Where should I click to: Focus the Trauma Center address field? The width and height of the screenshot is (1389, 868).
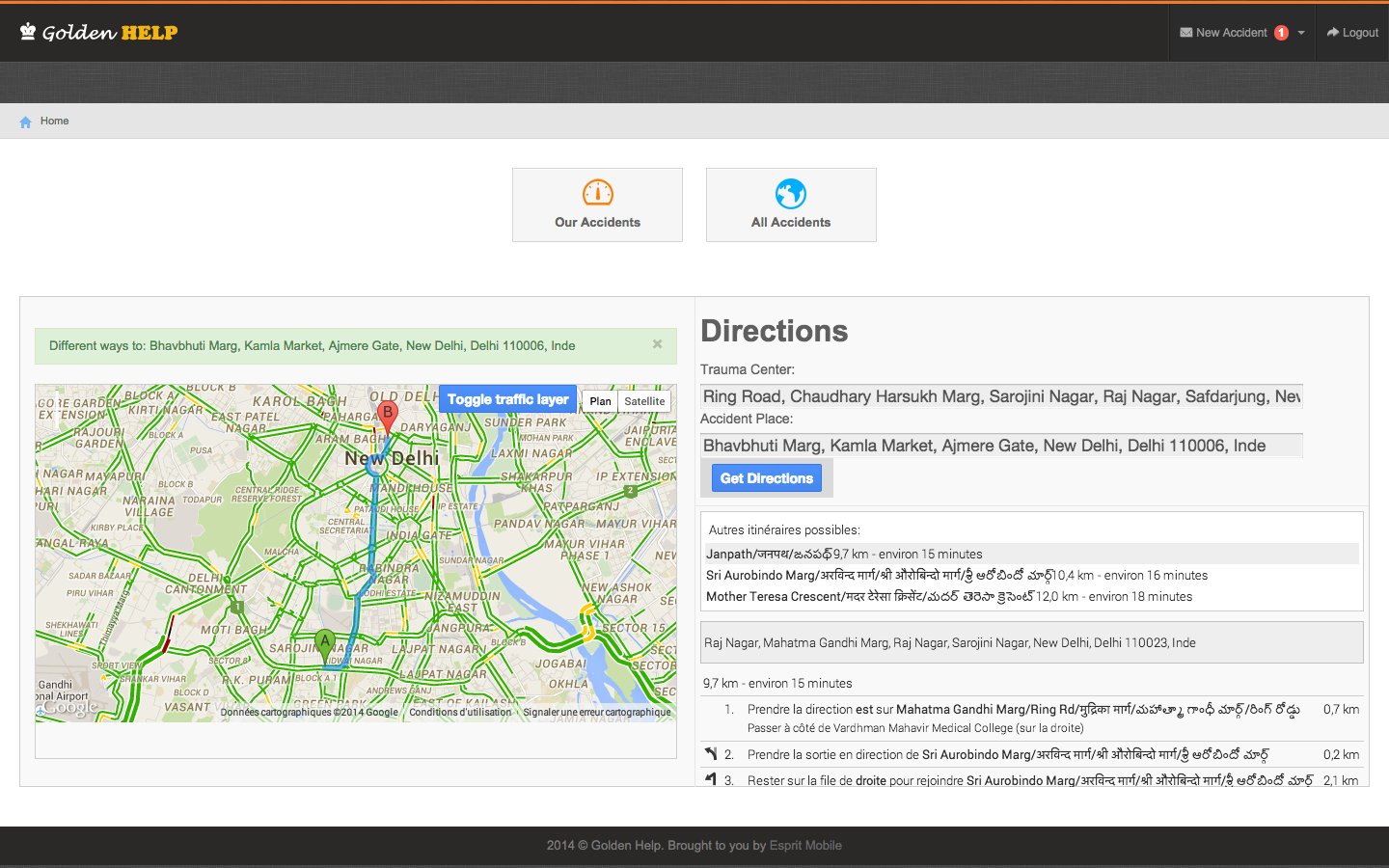click(1001, 396)
